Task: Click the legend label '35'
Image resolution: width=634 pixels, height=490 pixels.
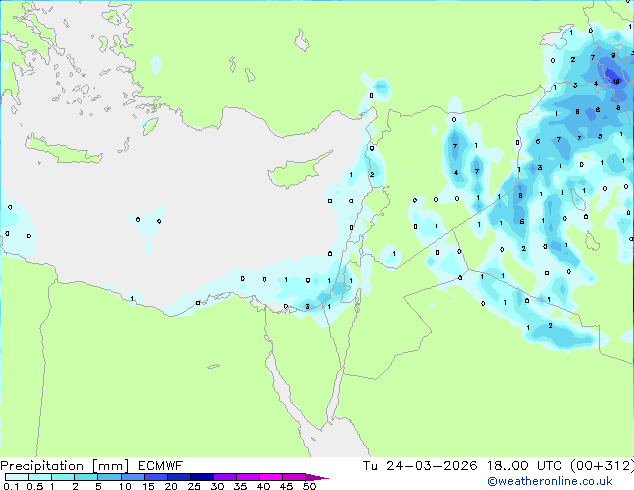Action: 240,486
